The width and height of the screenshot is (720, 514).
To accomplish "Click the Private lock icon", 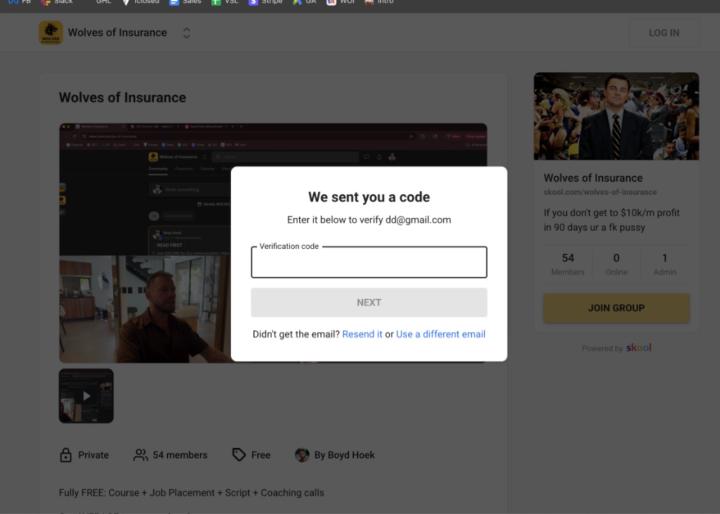I will [66, 455].
